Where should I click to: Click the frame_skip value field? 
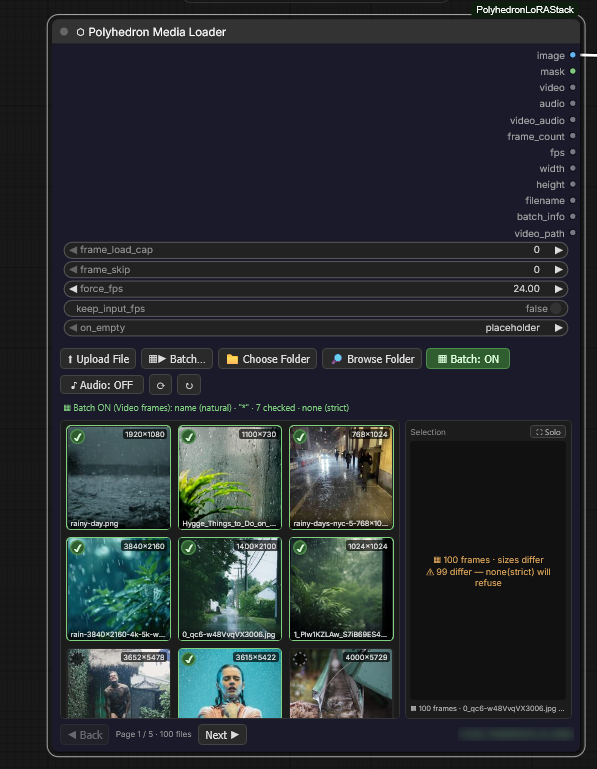click(316, 270)
